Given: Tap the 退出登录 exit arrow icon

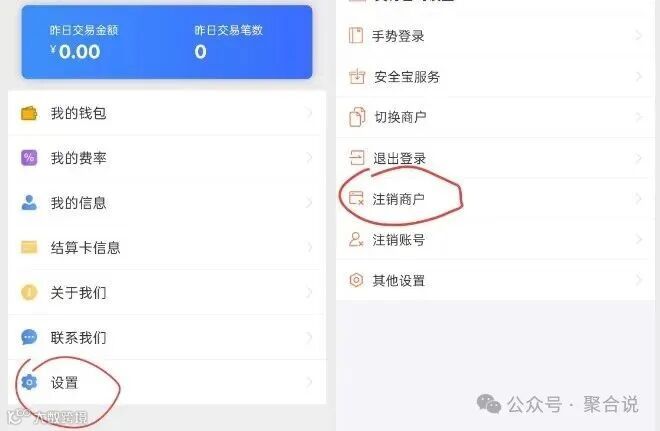Looking at the screenshot, I should [x=357, y=158].
